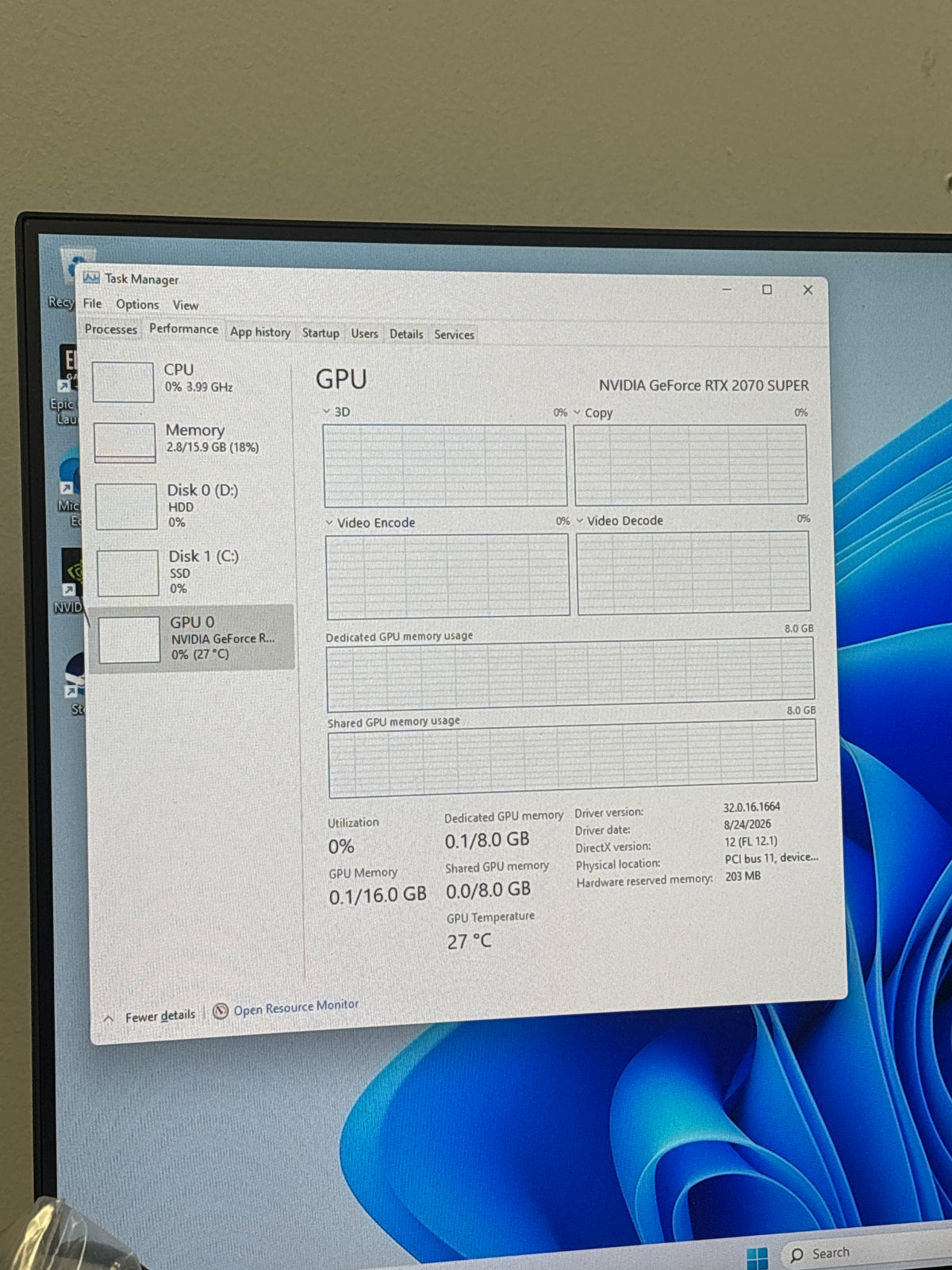Click the 8/24/2026 driver date value
Image resolution: width=952 pixels, height=1270 pixels.
747,824
